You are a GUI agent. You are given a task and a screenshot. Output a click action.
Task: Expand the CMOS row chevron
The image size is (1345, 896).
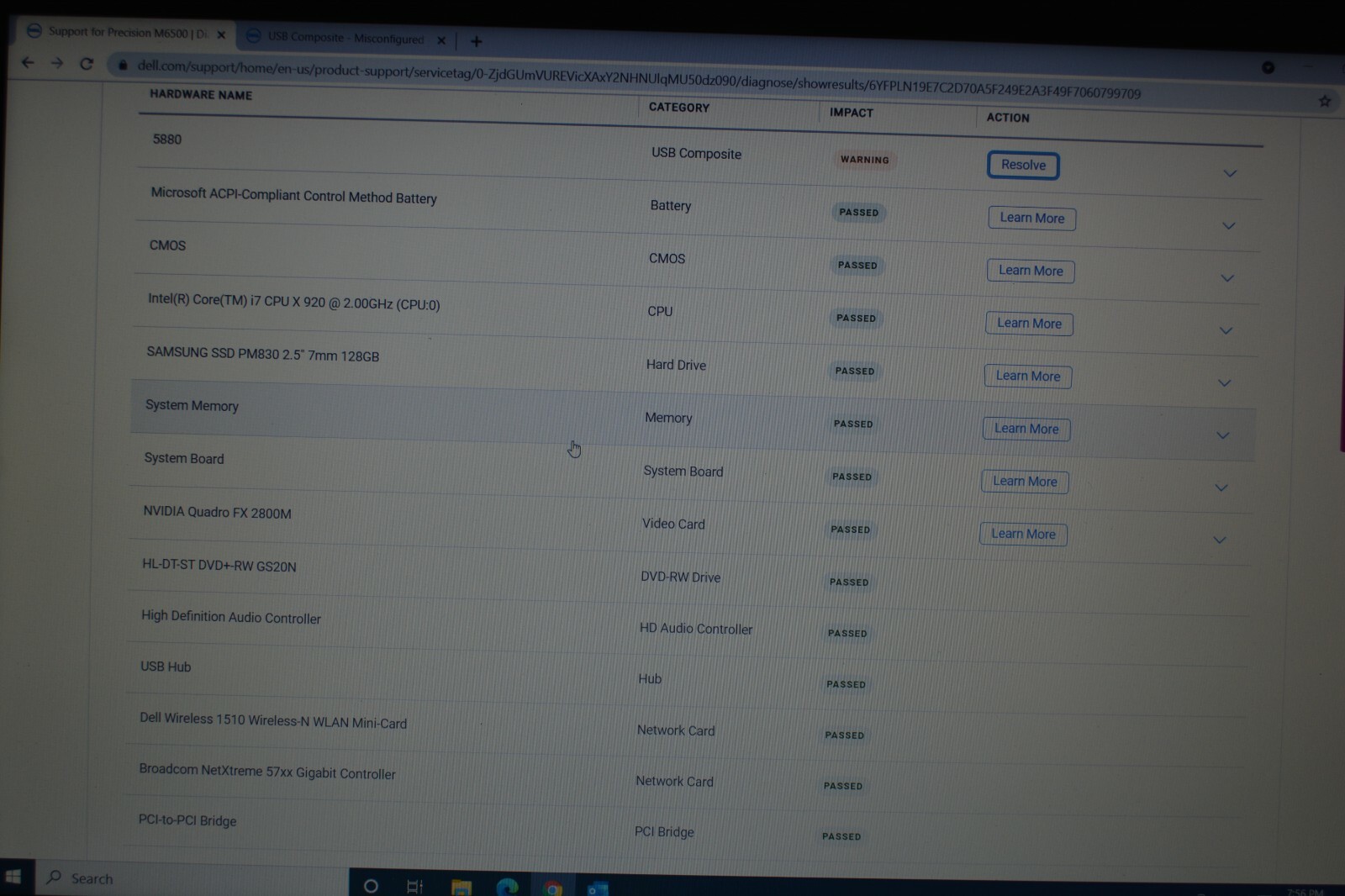click(1227, 278)
